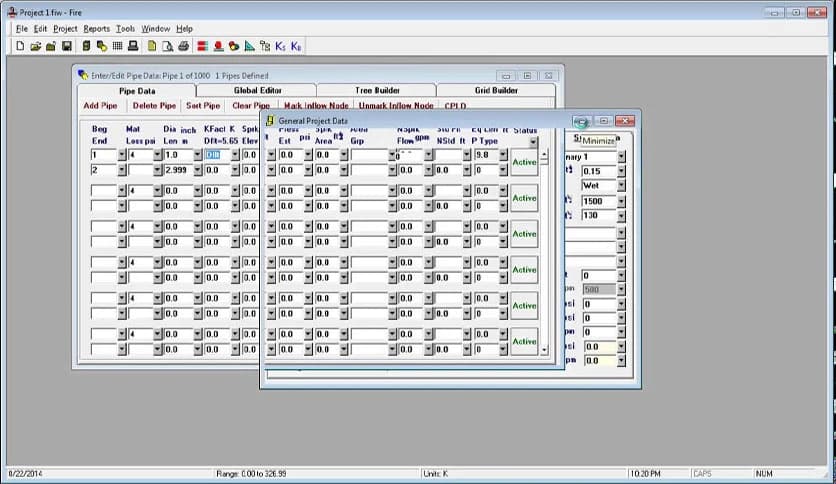Viewport: 836px width, 484px height.
Task: Click the General Project Data window icon
Action: [x=270, y=121]
